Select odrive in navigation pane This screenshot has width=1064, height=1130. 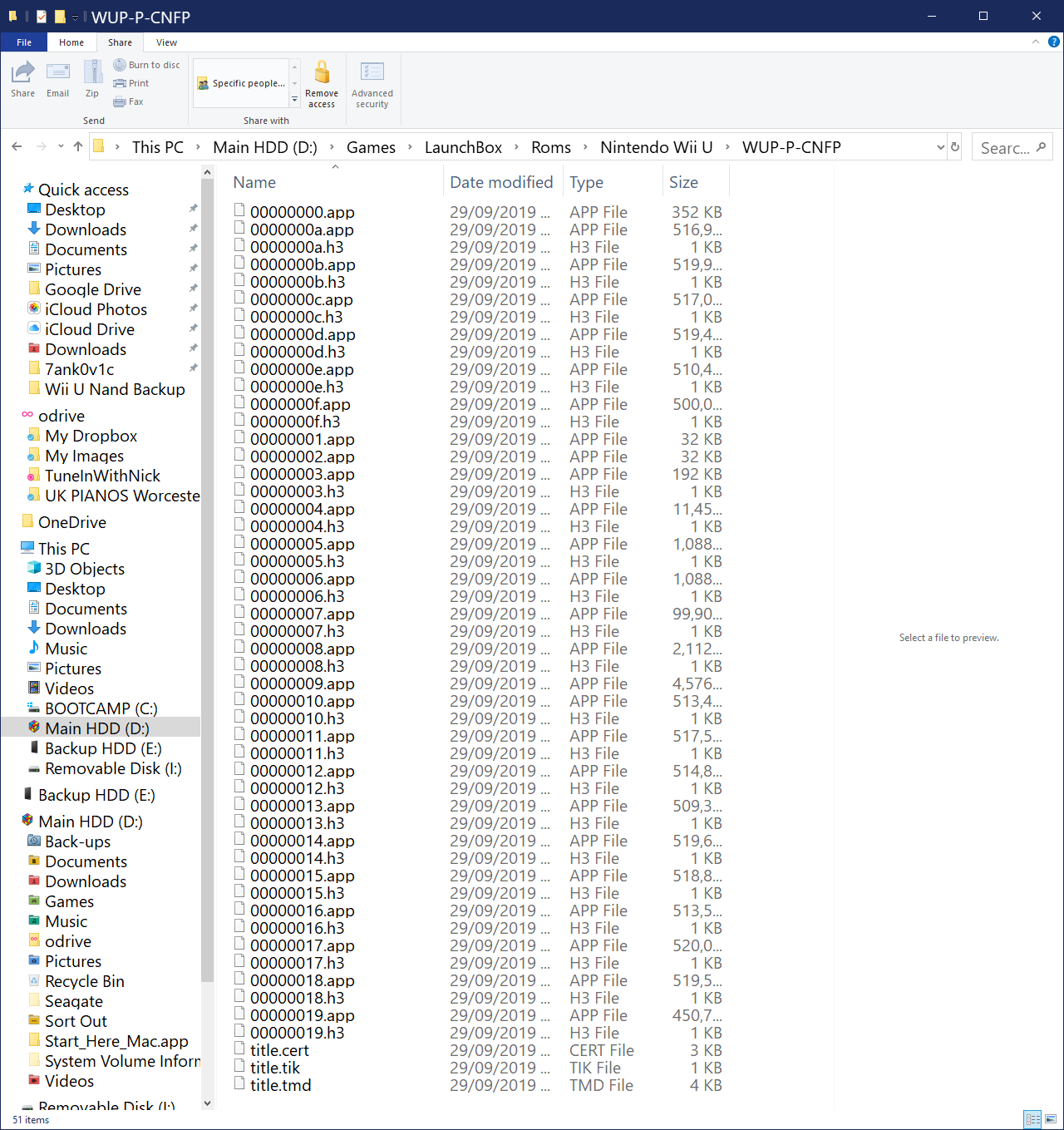61,416
